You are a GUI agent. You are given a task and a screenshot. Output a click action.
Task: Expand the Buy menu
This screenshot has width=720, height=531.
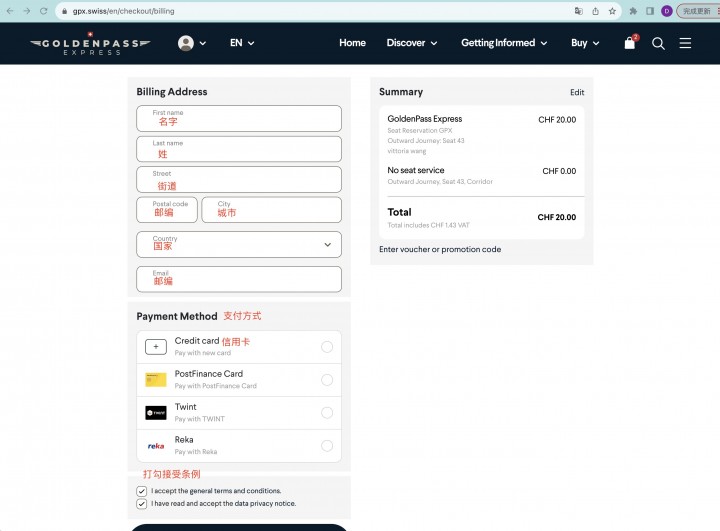tap(585, 43)
